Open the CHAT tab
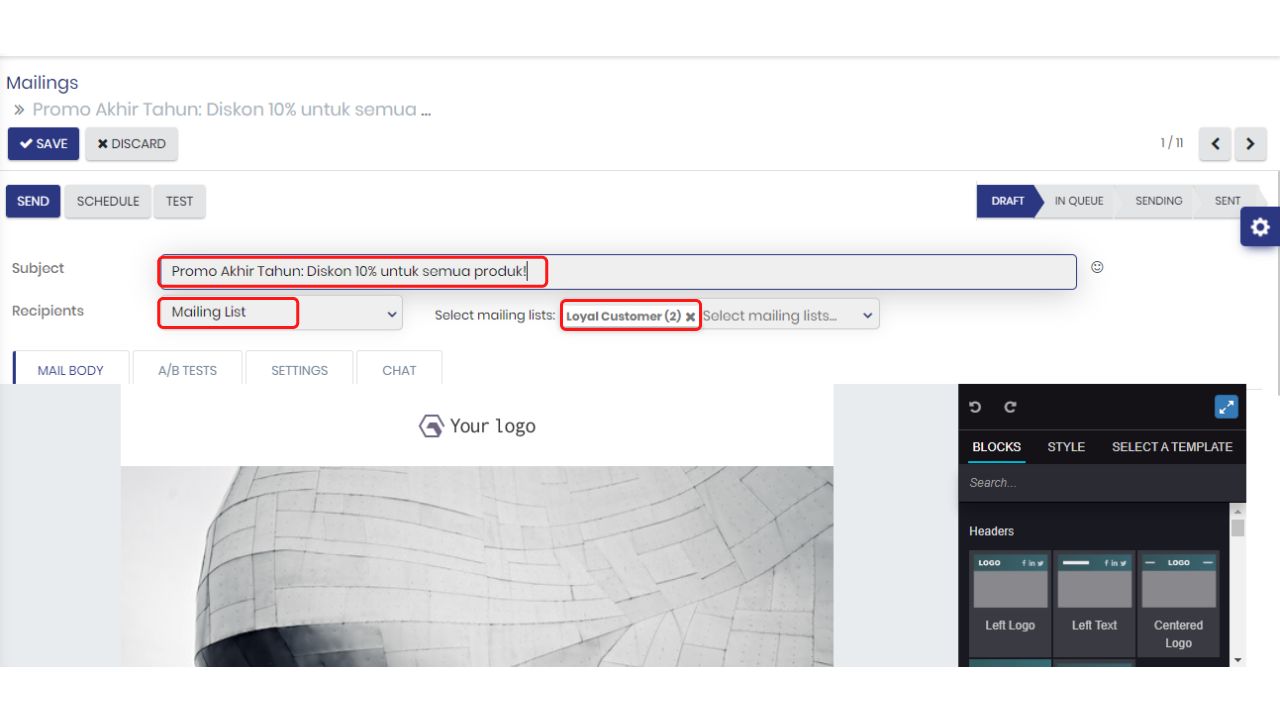 click(x=399, y=370)
